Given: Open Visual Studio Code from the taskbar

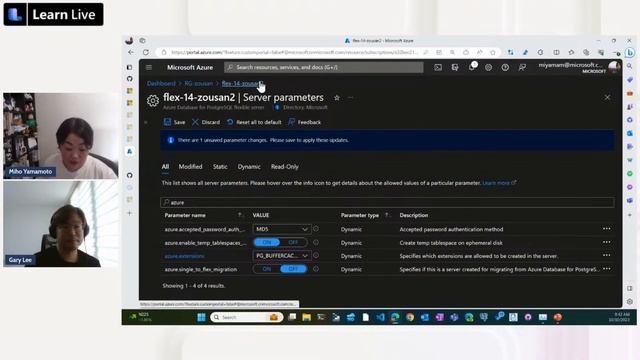Looking at the screenshot, I should [380, 317].
